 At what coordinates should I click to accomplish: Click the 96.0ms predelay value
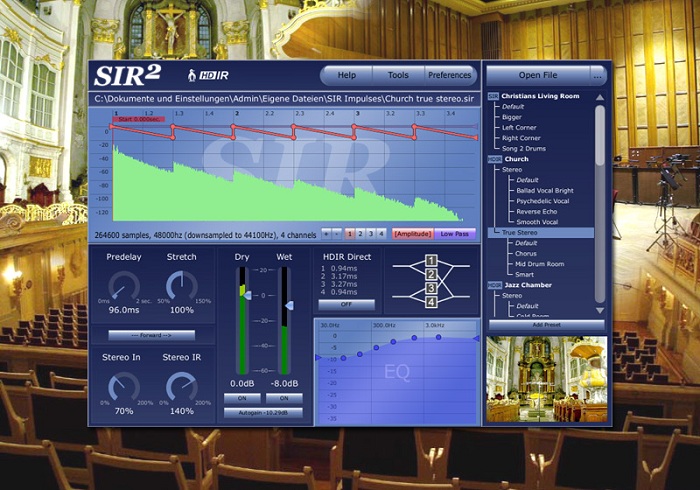[124, 310]
